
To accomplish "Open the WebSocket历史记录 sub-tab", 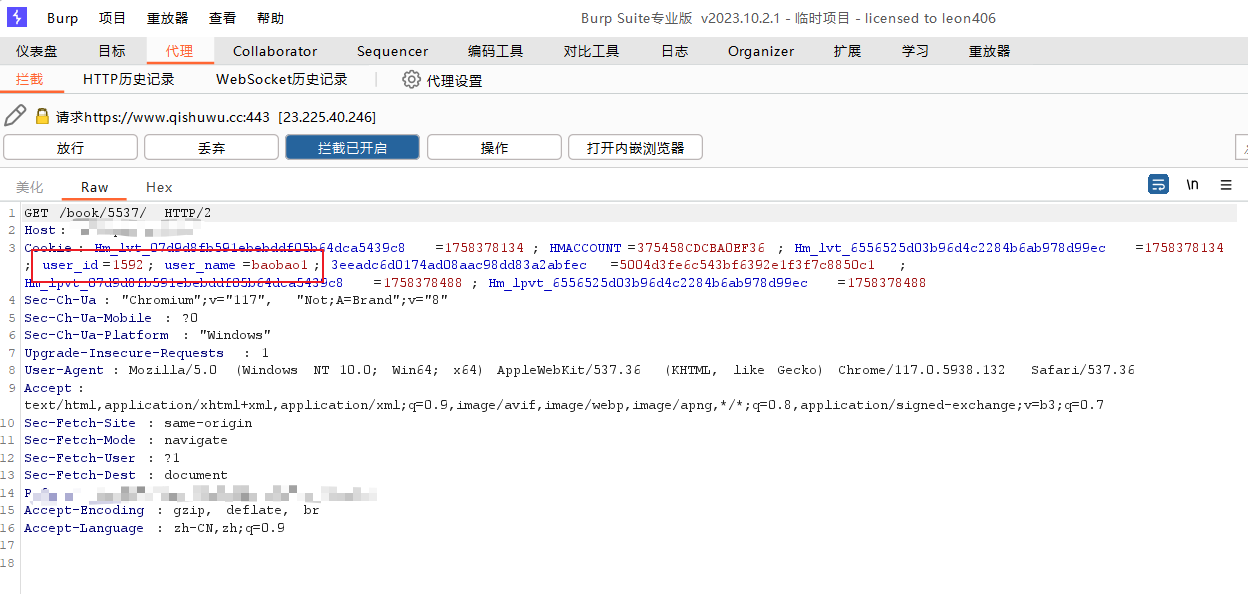I will click(281, 79).
